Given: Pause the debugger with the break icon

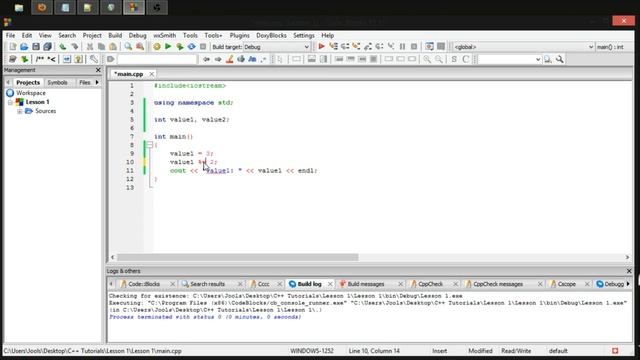Looking at the screenshot, I should click(x=402, y=47).
